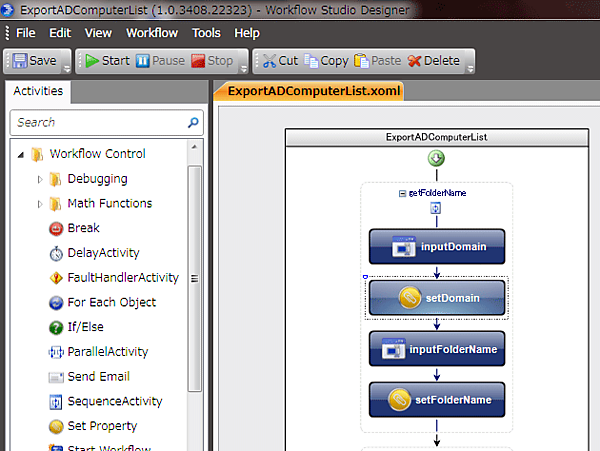Image resolution: width=600 pixels, height=451 pixels.
Task: Open the View menu
Action: coord(98,33)
